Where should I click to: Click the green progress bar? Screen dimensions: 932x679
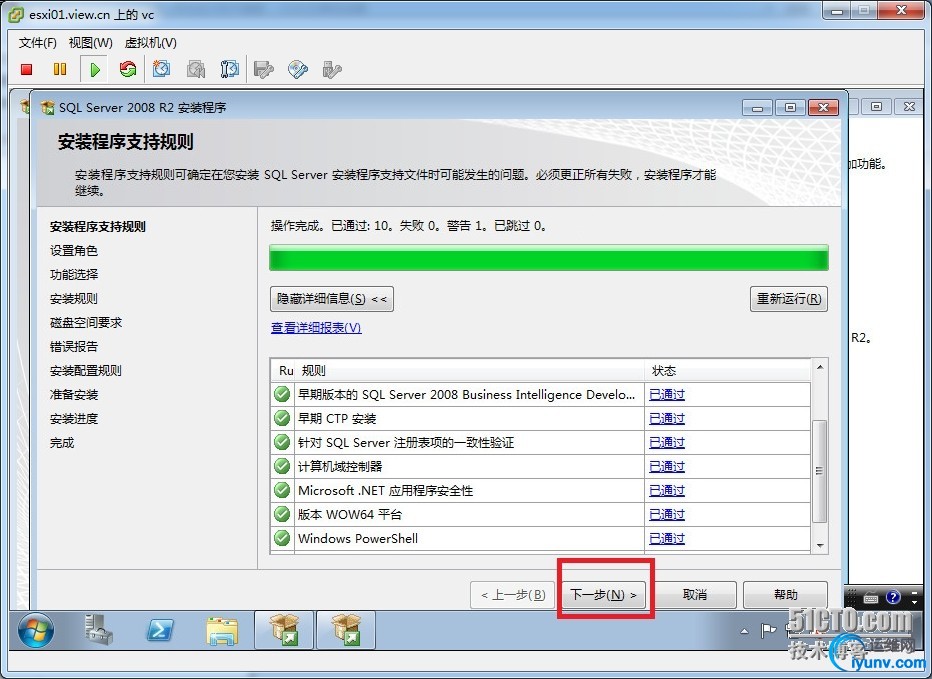[x=549, y=258]
